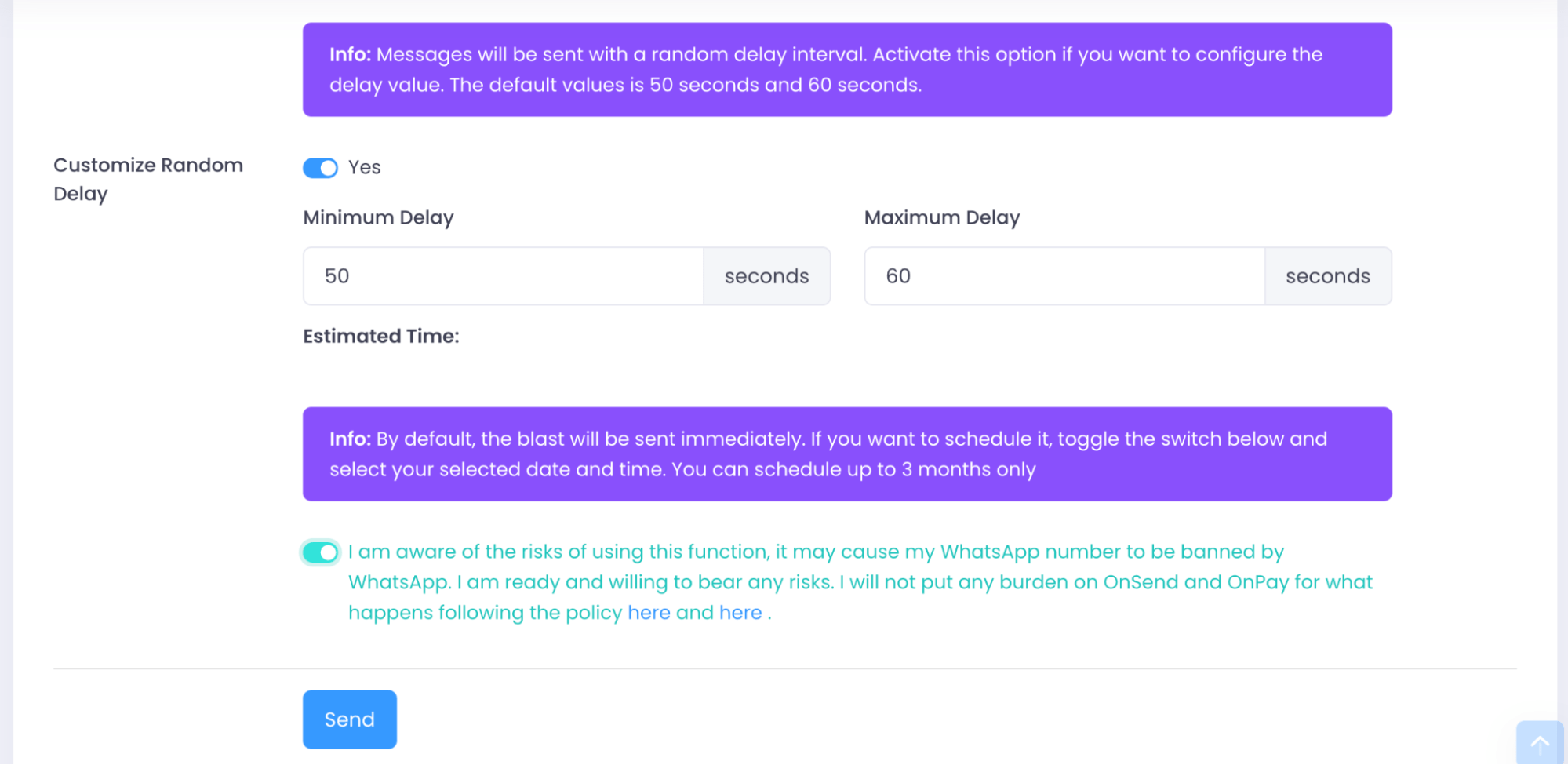
Task: Click the bold Info heading in the scheduling banner
Action: click(x=350, y=439)
